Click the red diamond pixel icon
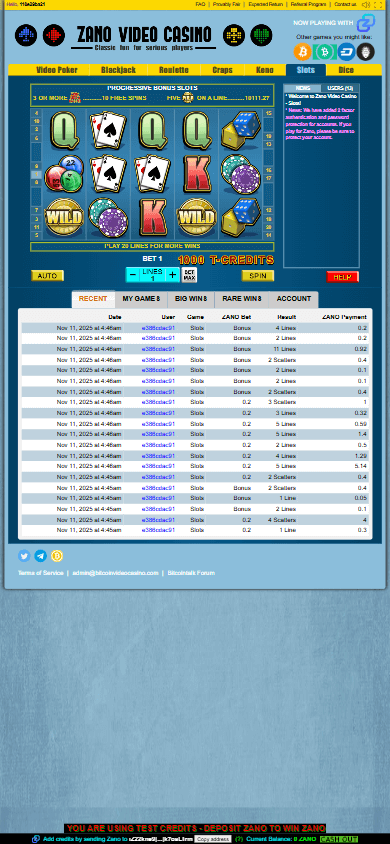390x844 pixels. pos(54,36)
